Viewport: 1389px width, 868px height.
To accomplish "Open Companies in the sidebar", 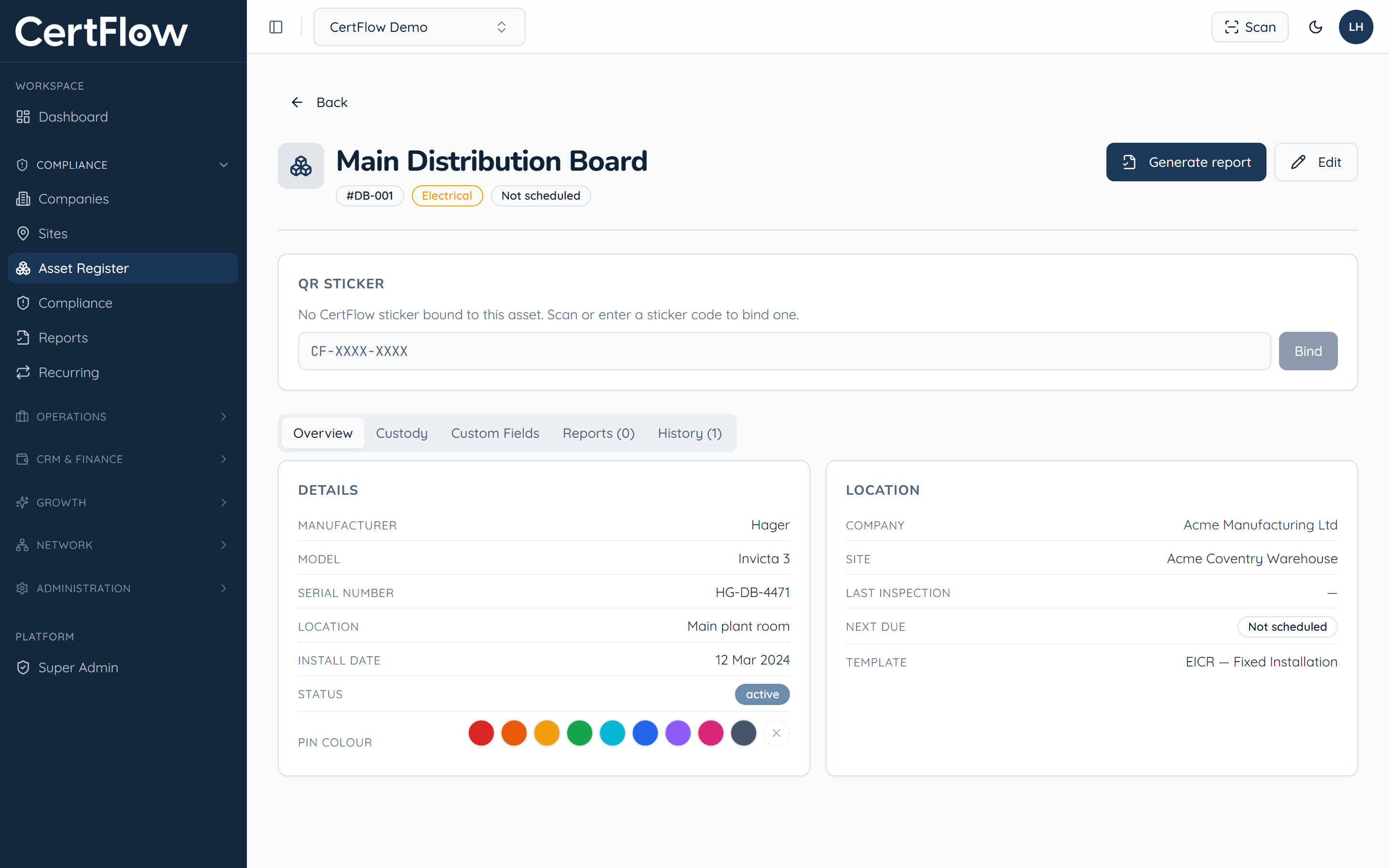I will point(123,199).
